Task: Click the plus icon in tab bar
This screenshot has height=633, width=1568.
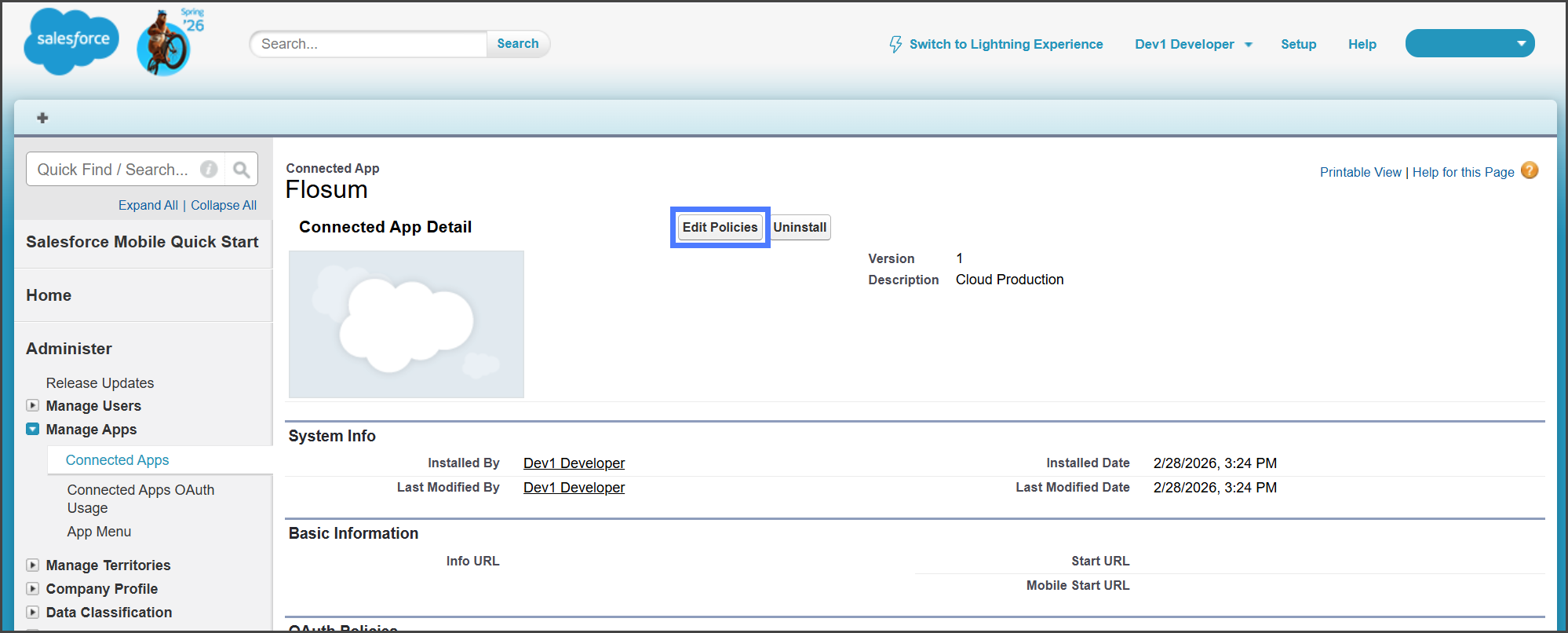Action: [42, 118]
